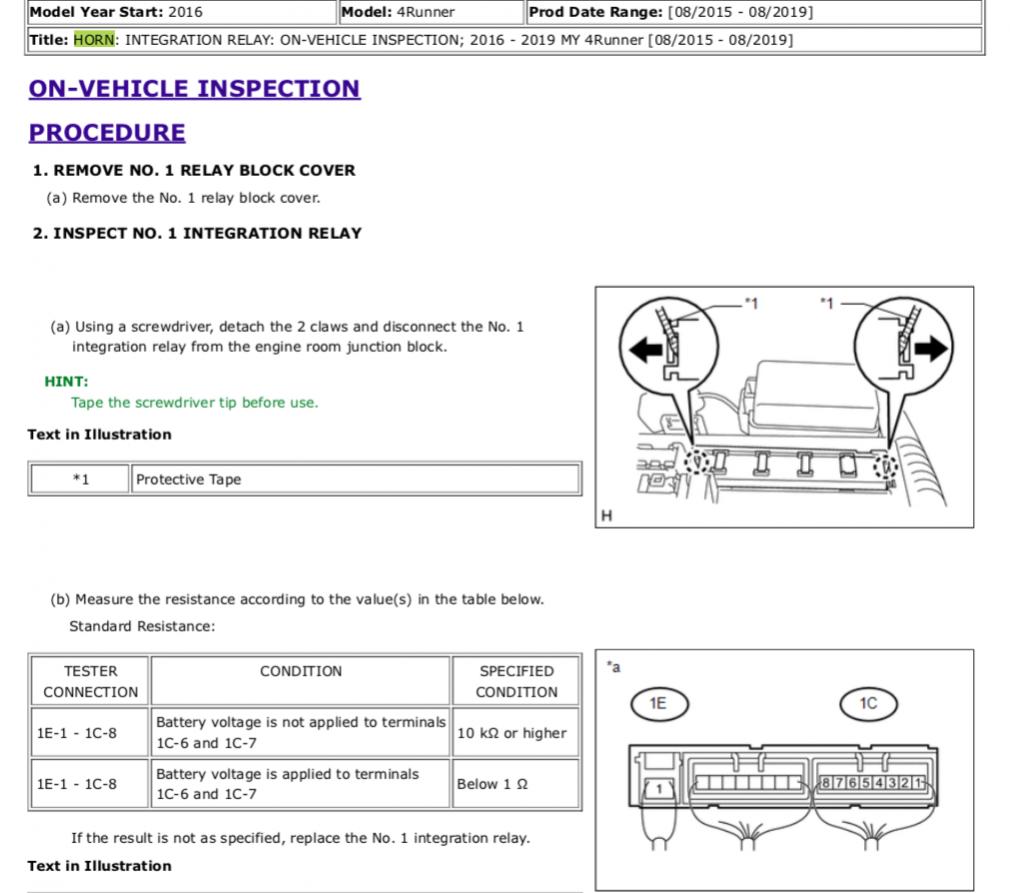Click the Prod Date Range header cell
Viewport: 1010px width, 893px height.
754,12
